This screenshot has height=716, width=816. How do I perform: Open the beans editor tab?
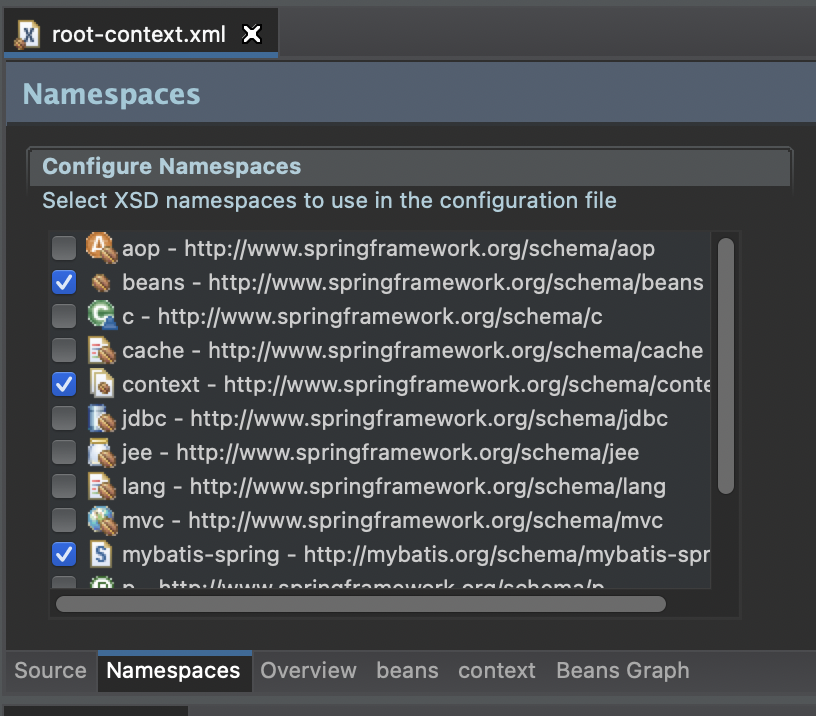click(407, 671)
